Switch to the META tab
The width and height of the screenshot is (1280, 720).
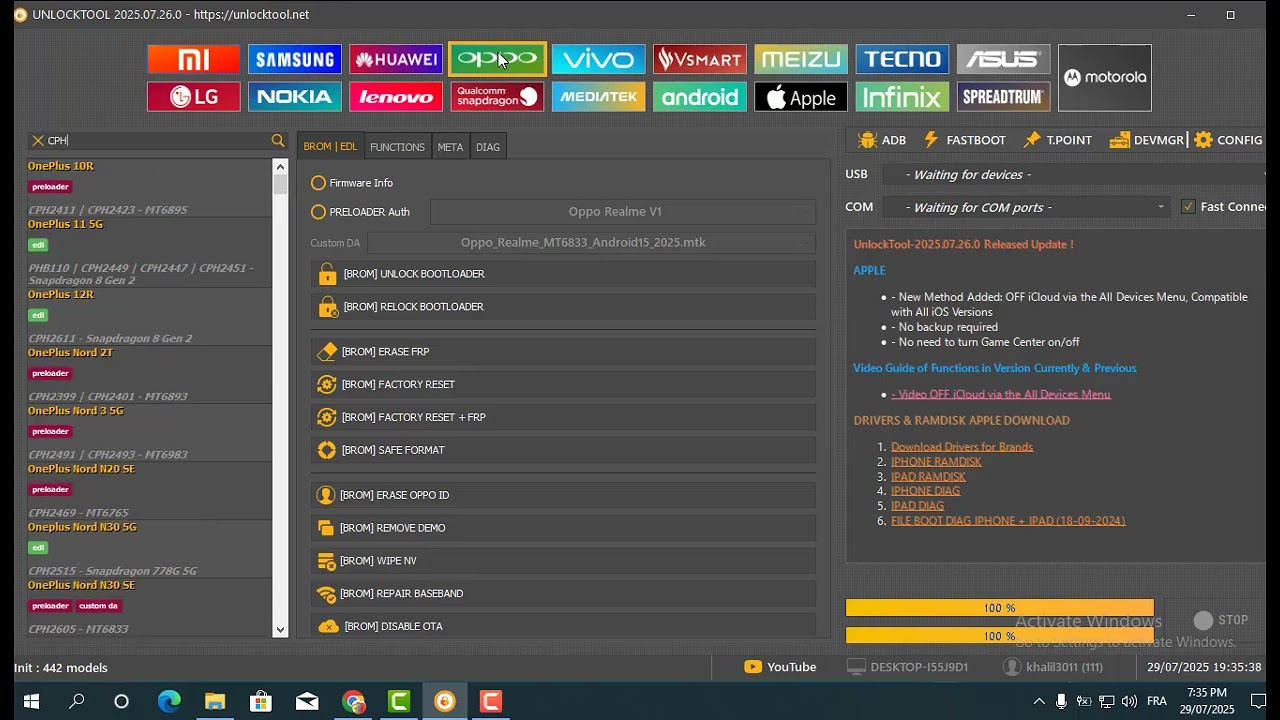point(450,147)
